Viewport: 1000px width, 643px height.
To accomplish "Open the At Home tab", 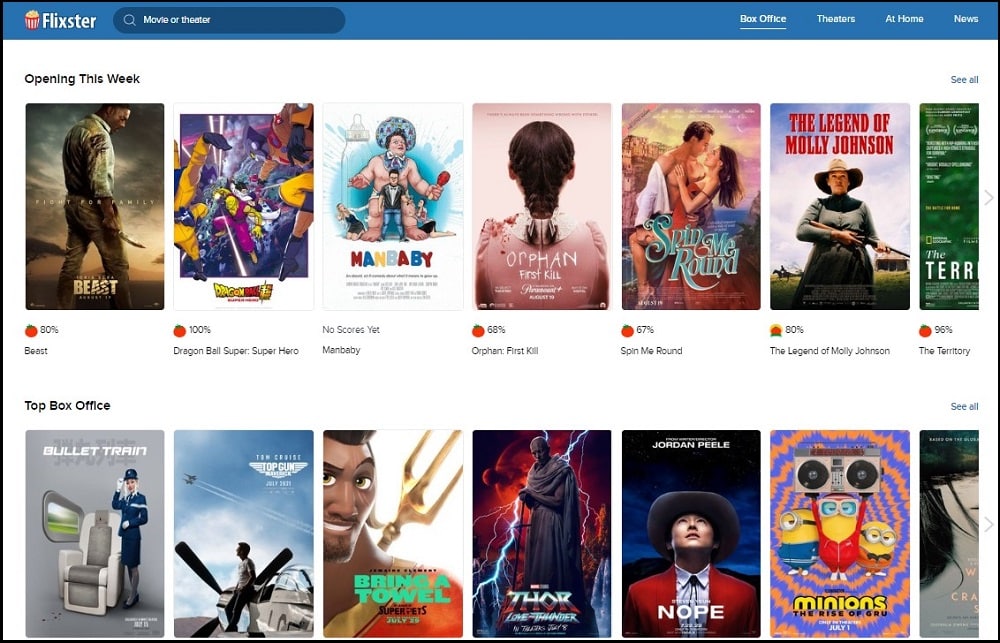I will (x=904, y=19).
